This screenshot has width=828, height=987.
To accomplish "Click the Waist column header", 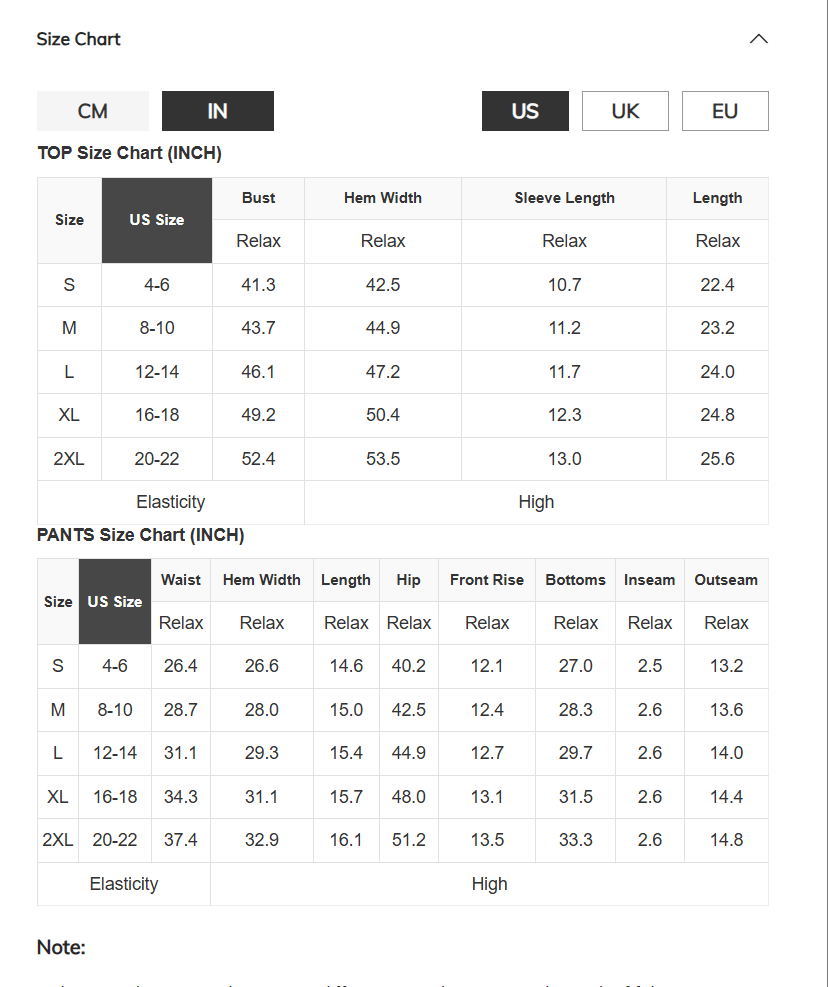I will (181, 580).
